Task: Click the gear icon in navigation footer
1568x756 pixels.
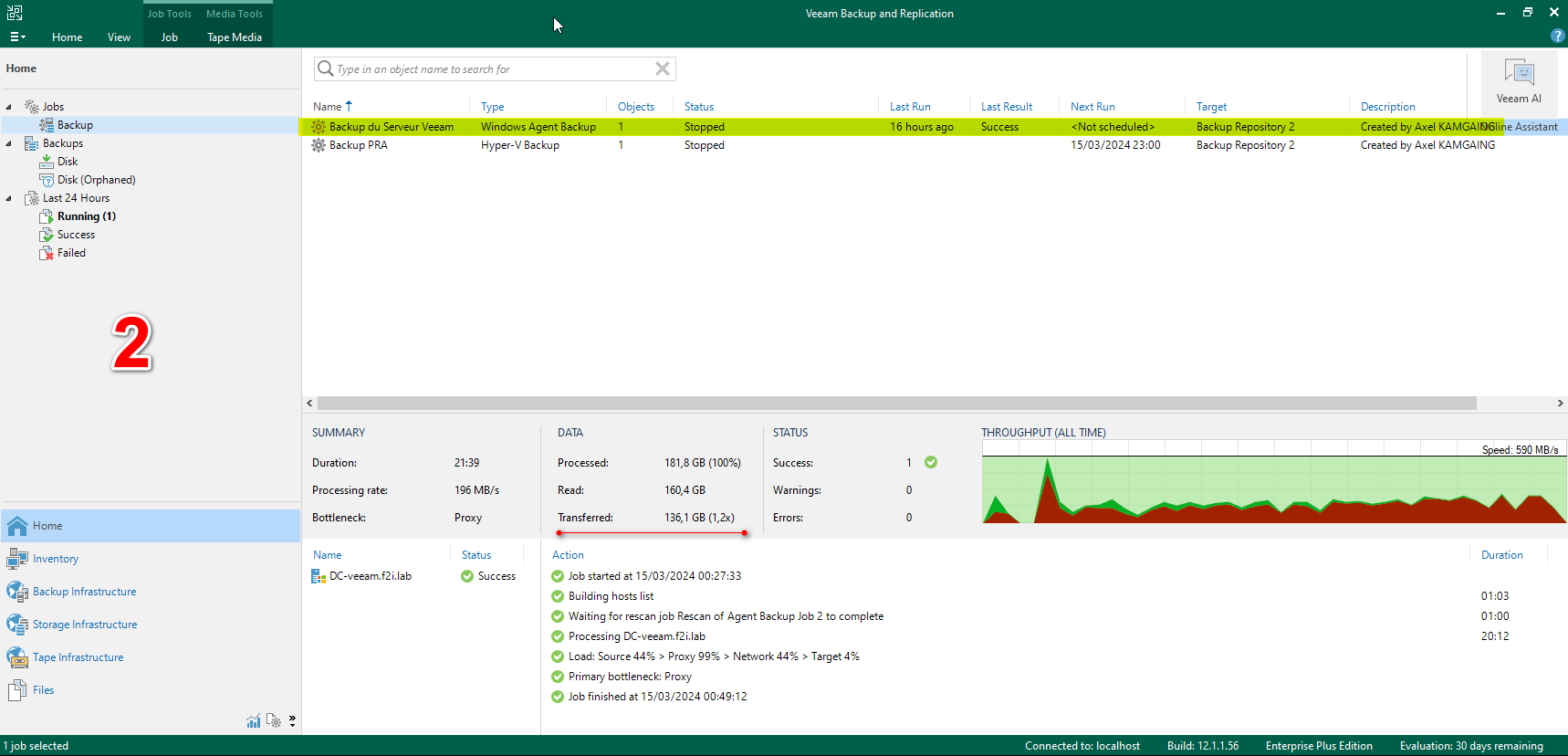Action: point(274,721)
